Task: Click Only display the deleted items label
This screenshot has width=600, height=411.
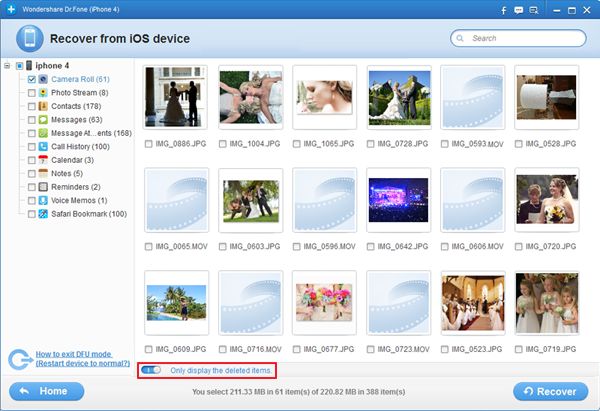Action: pos(221,370)
